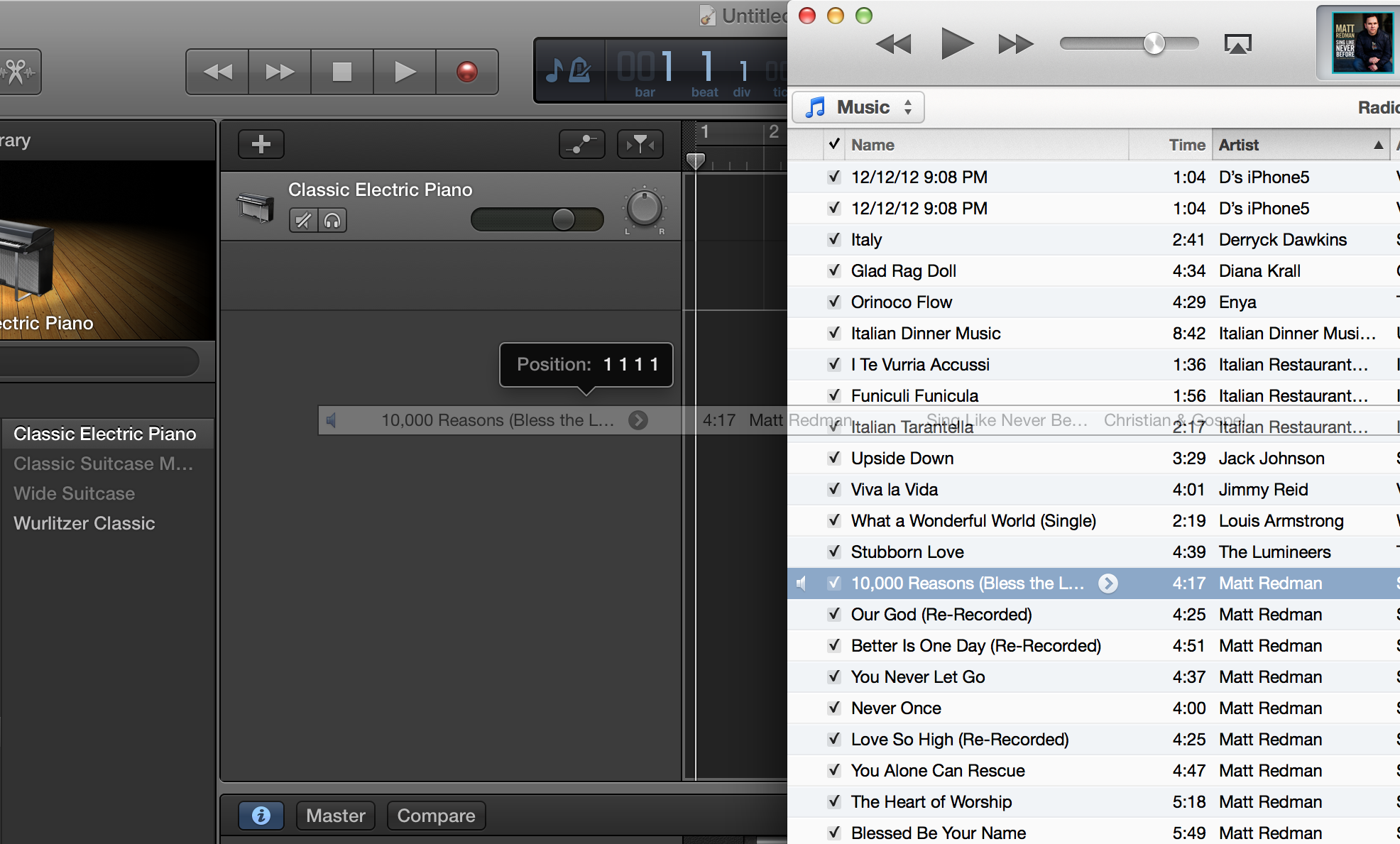Click the bar position display in GarageBand LCD
Viewport: 1400px width, 844px height.
click(x=645, y=72)
